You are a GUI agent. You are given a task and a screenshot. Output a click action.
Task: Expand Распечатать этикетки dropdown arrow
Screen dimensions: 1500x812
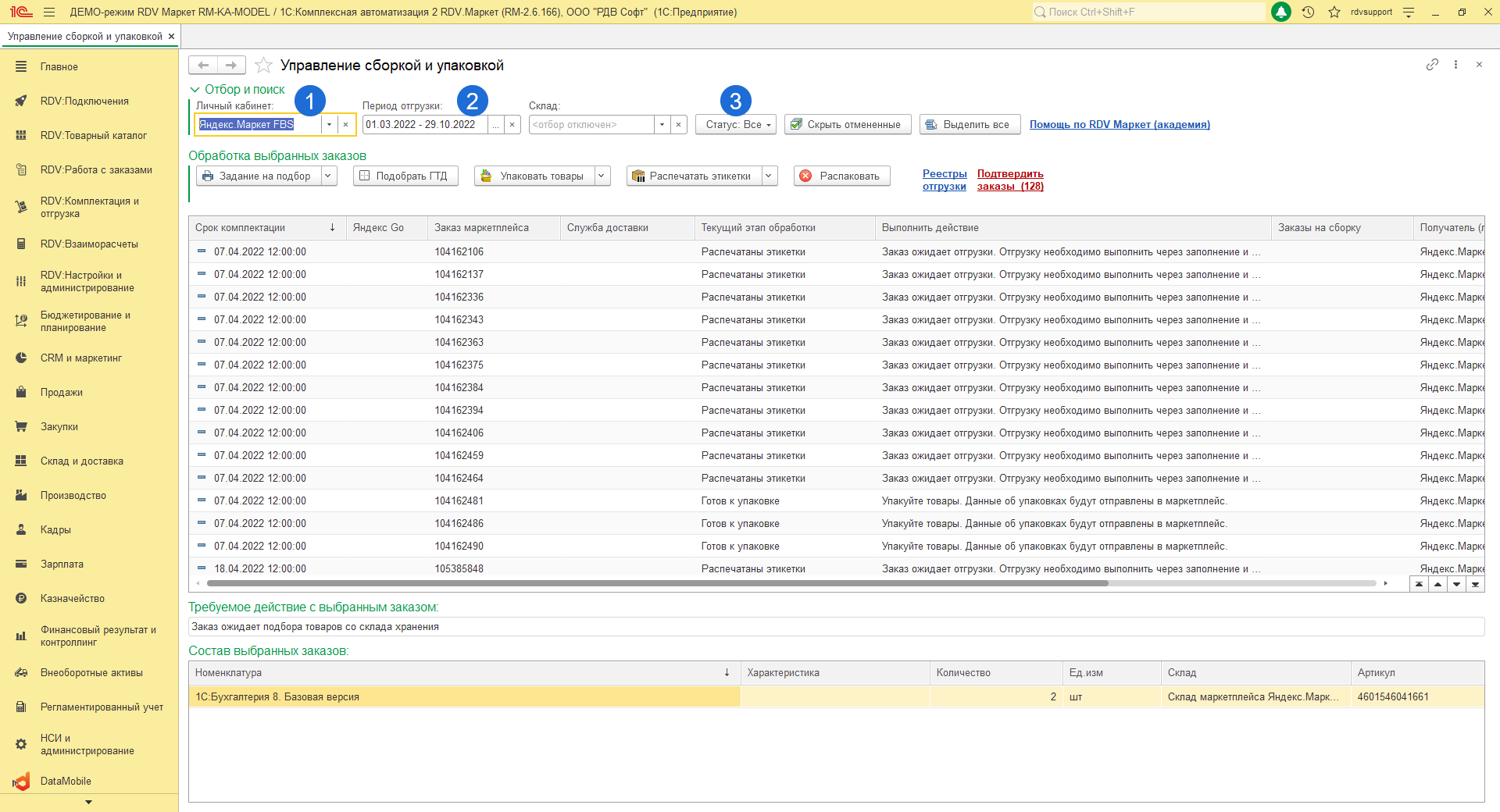pos(769,176)
